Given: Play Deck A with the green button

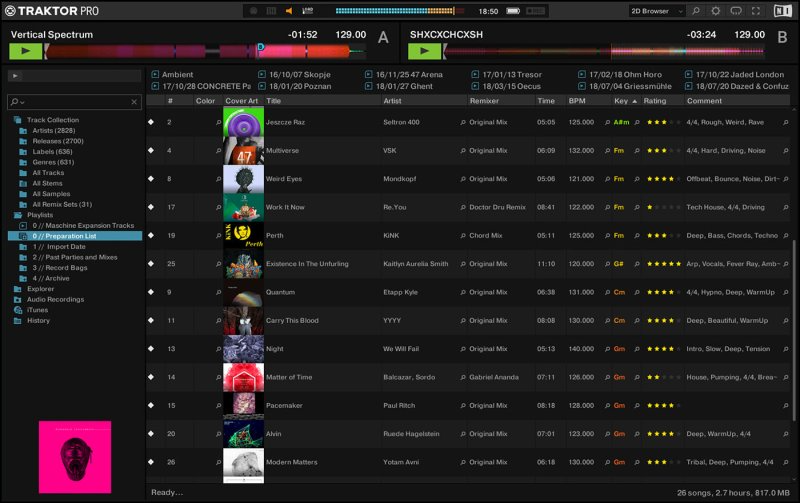Looking at the screenshot, I should (x=26, y=51).
